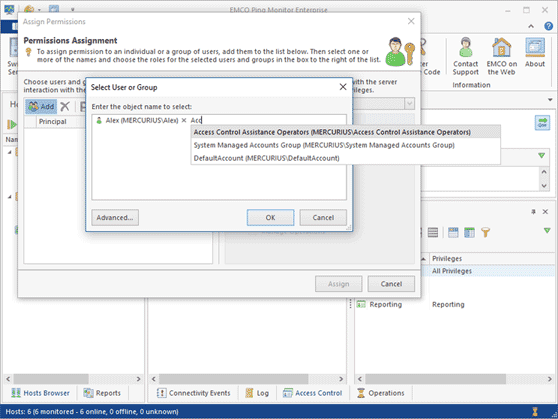Click the scroll up arrow in the right list box
Screen dimensions: 558x419
pos(544,172)
